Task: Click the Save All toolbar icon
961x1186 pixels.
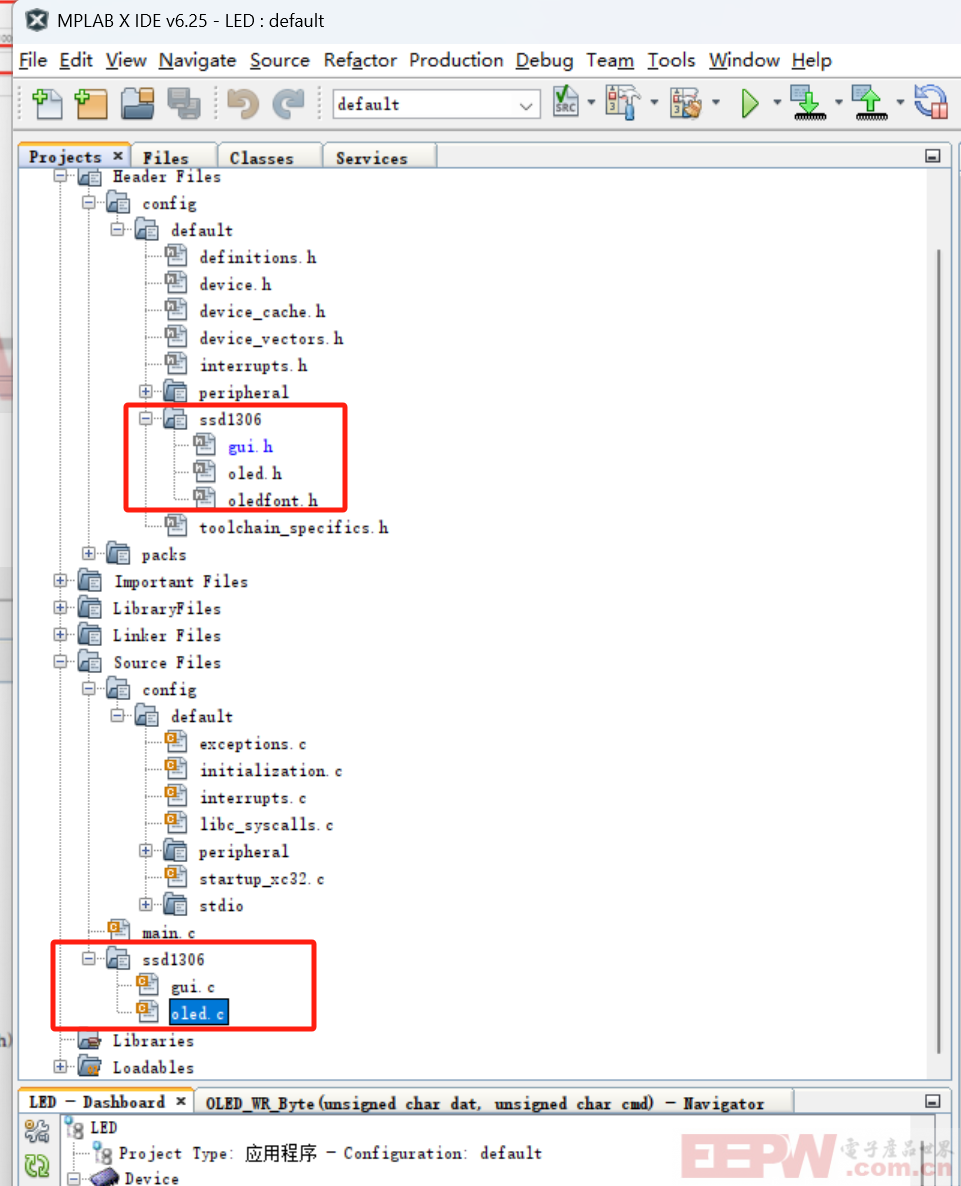Action: 184,104
